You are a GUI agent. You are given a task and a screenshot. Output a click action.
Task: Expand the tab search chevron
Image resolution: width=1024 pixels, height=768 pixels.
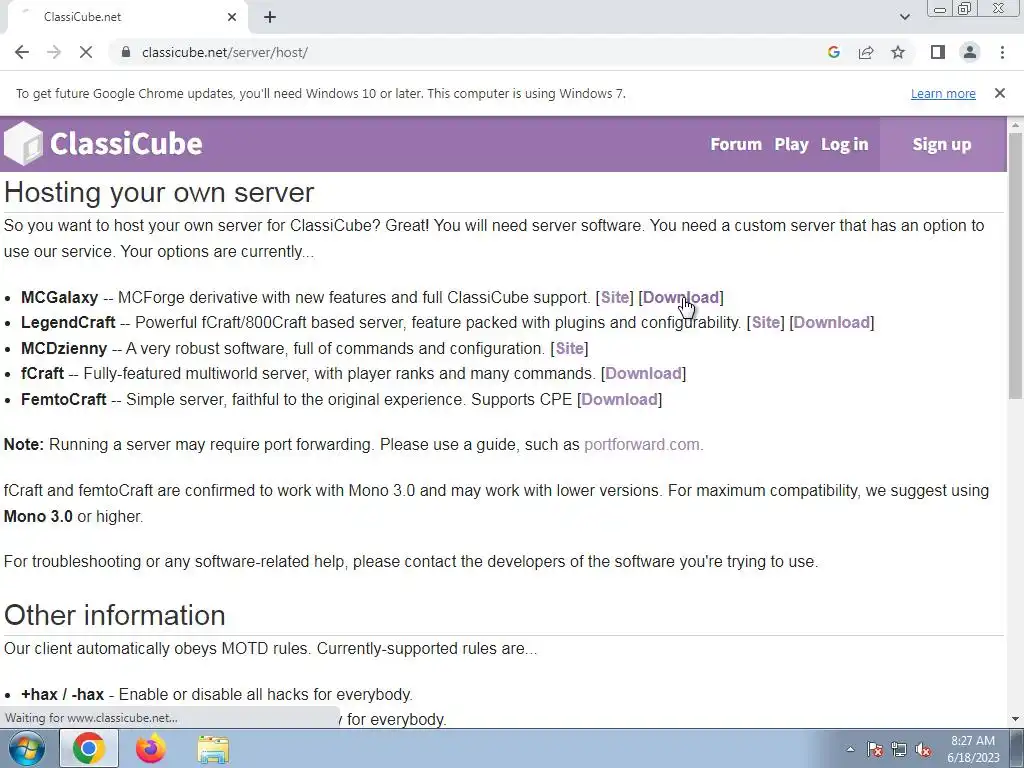[x=904, y=17]
